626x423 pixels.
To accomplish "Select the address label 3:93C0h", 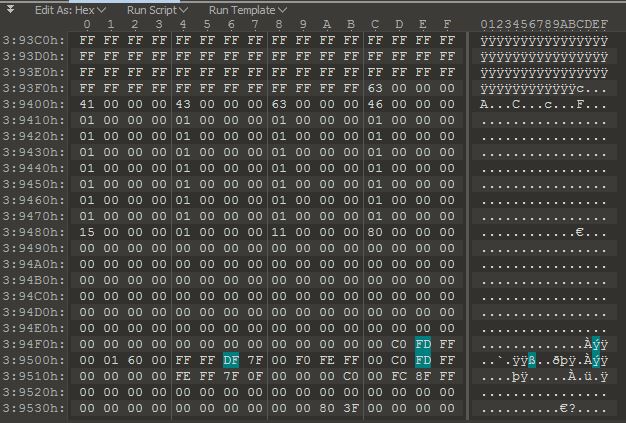I will 34,40.
